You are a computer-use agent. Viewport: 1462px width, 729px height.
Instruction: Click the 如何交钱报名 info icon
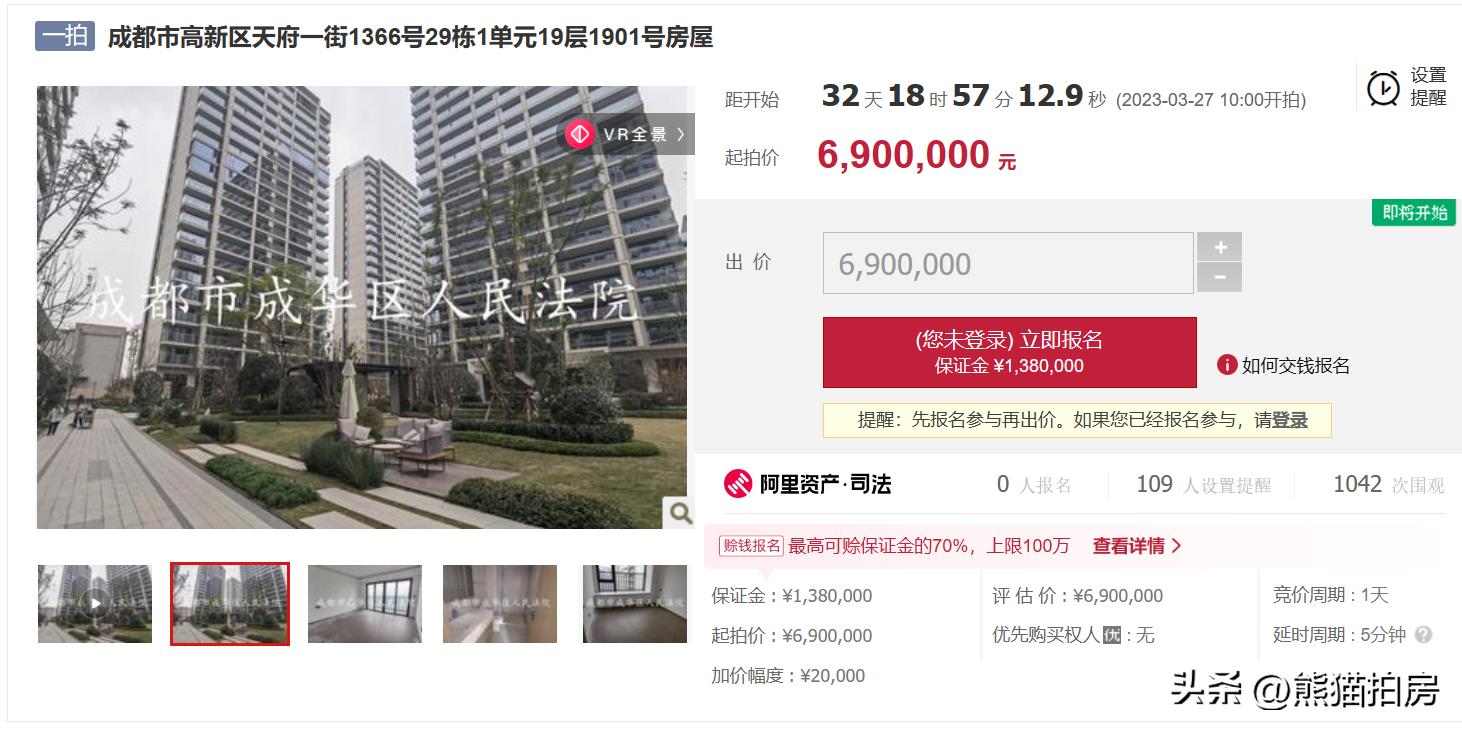(x=1227, y=365)
